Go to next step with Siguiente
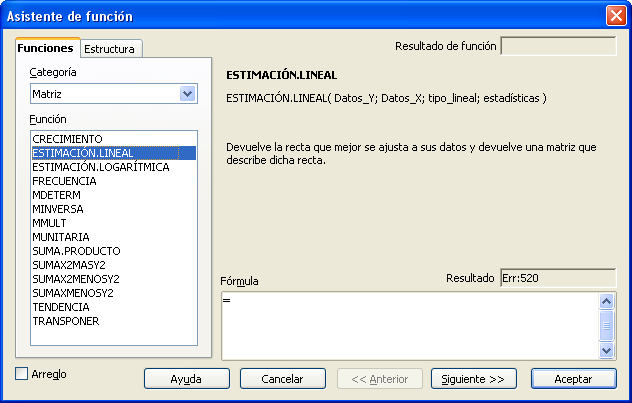The width and height of the screenshot is (632, 403). (x=474, y=379)
